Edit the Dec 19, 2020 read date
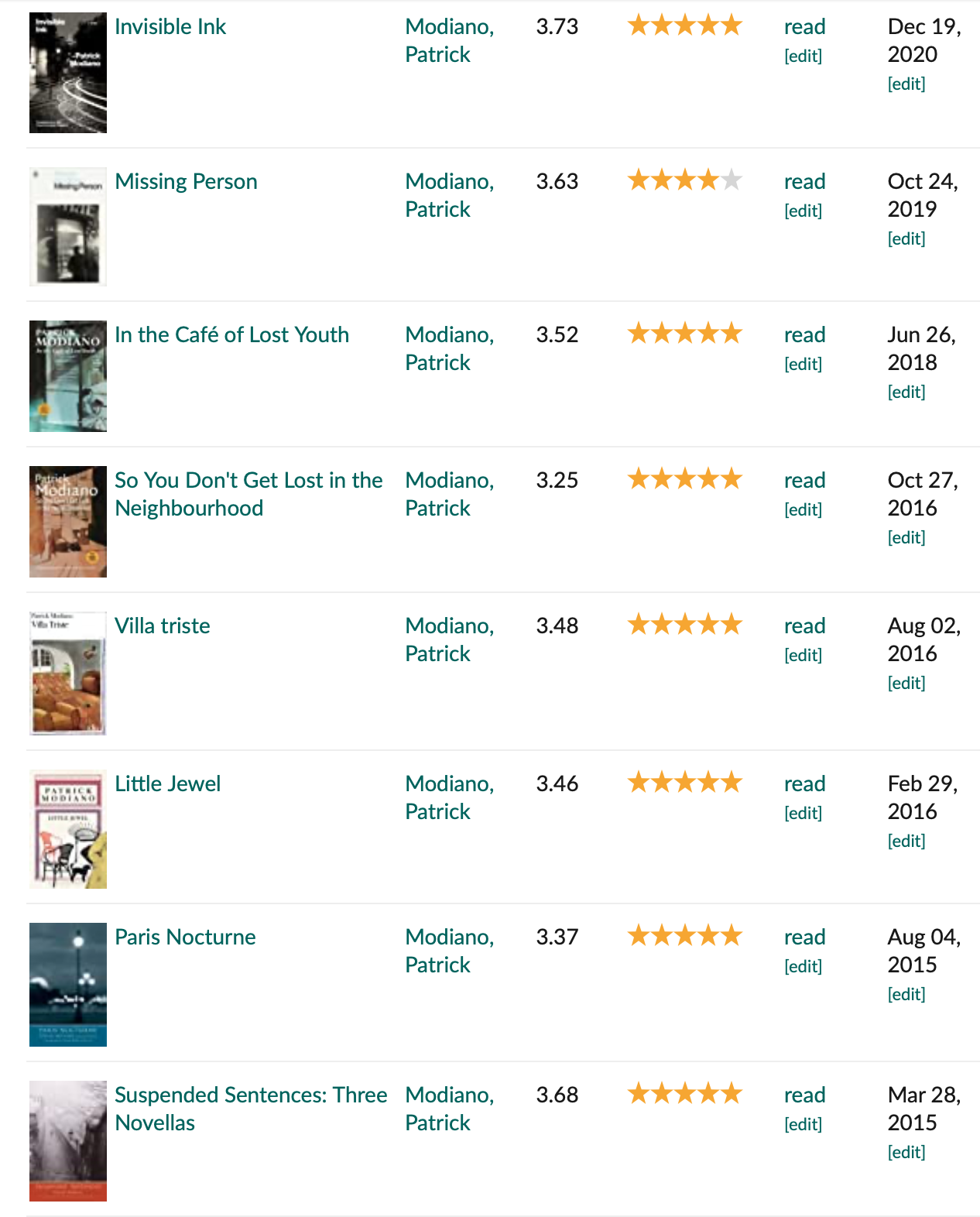Screen dimensions: 980x1217 click(906, 84)
